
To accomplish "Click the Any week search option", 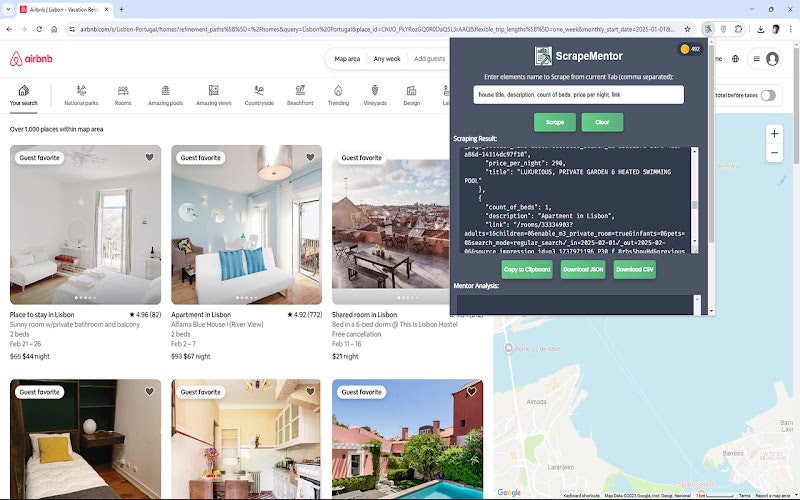I will [387, 59].
